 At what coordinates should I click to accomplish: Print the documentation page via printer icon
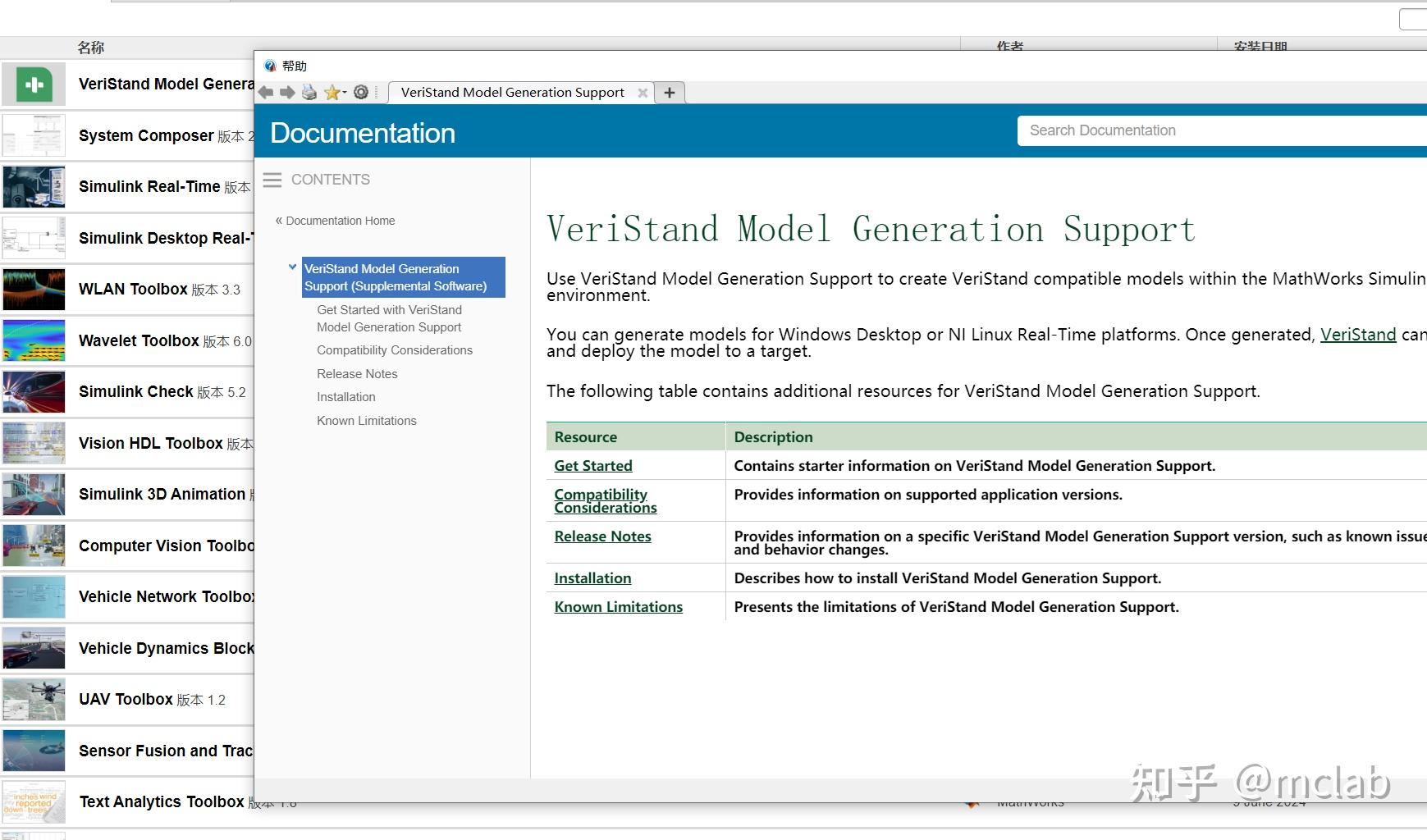tap(309, 93)
